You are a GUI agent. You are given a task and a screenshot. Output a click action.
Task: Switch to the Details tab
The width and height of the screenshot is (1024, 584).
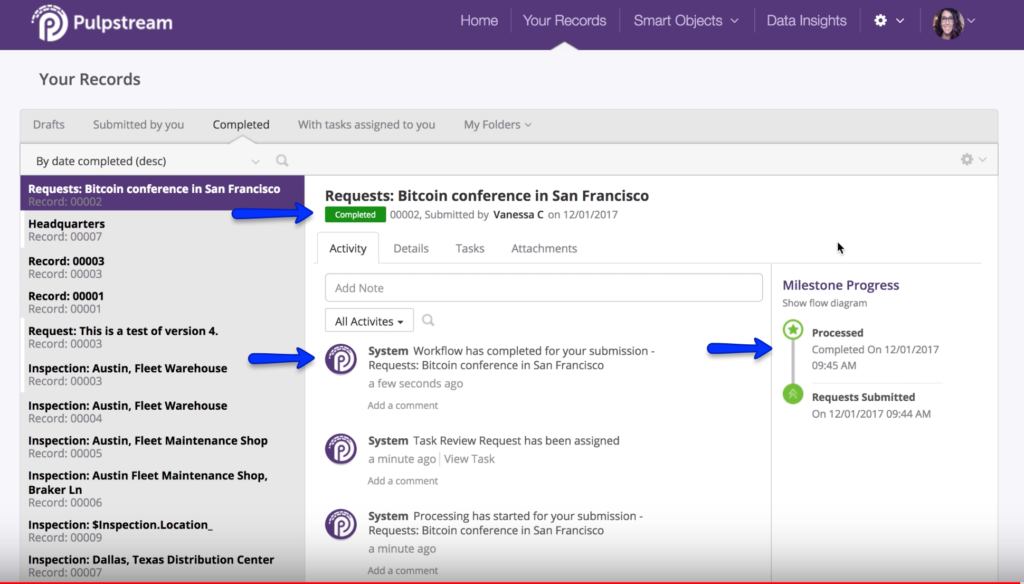[411, 248]
